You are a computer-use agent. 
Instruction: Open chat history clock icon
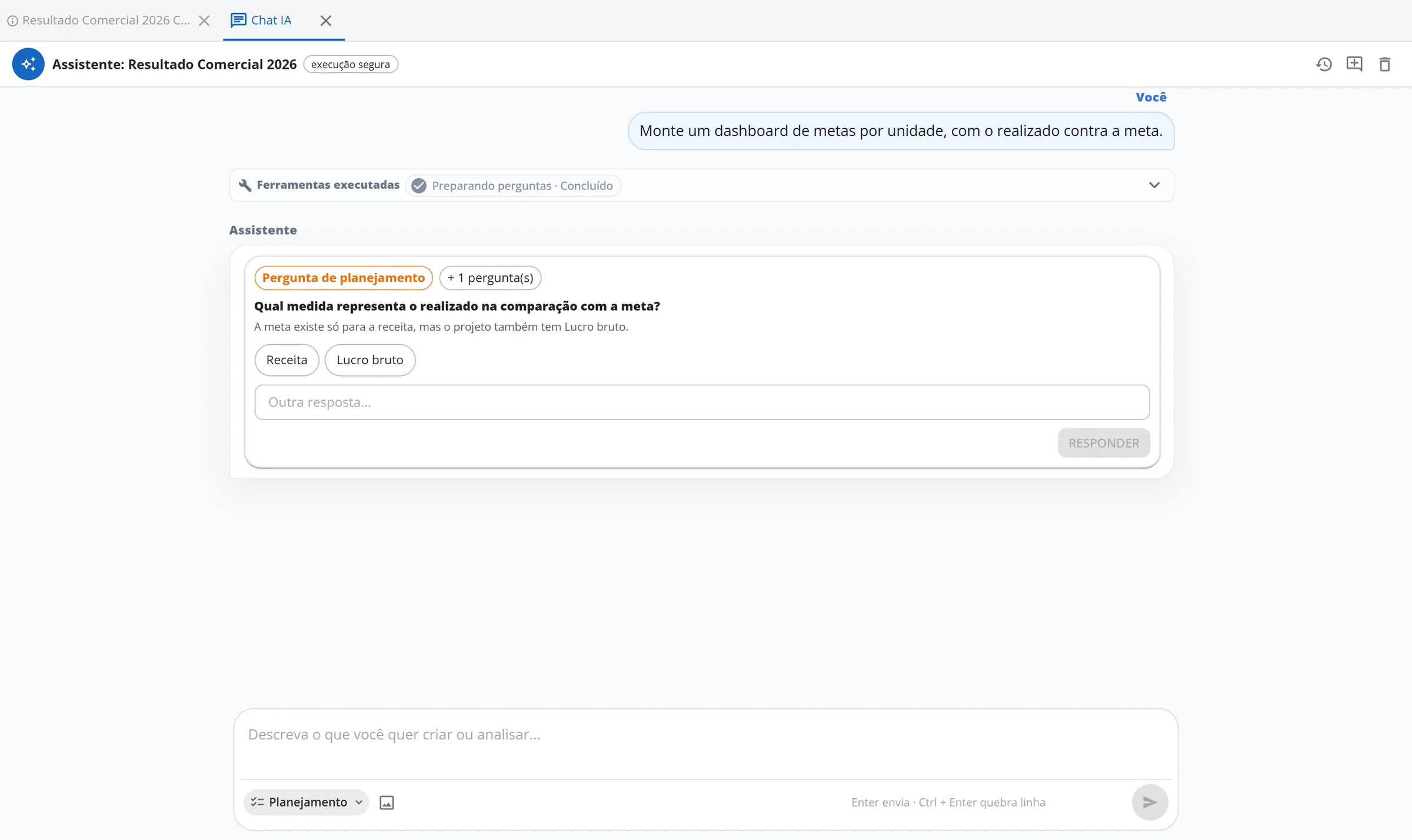pos(1324,64)
